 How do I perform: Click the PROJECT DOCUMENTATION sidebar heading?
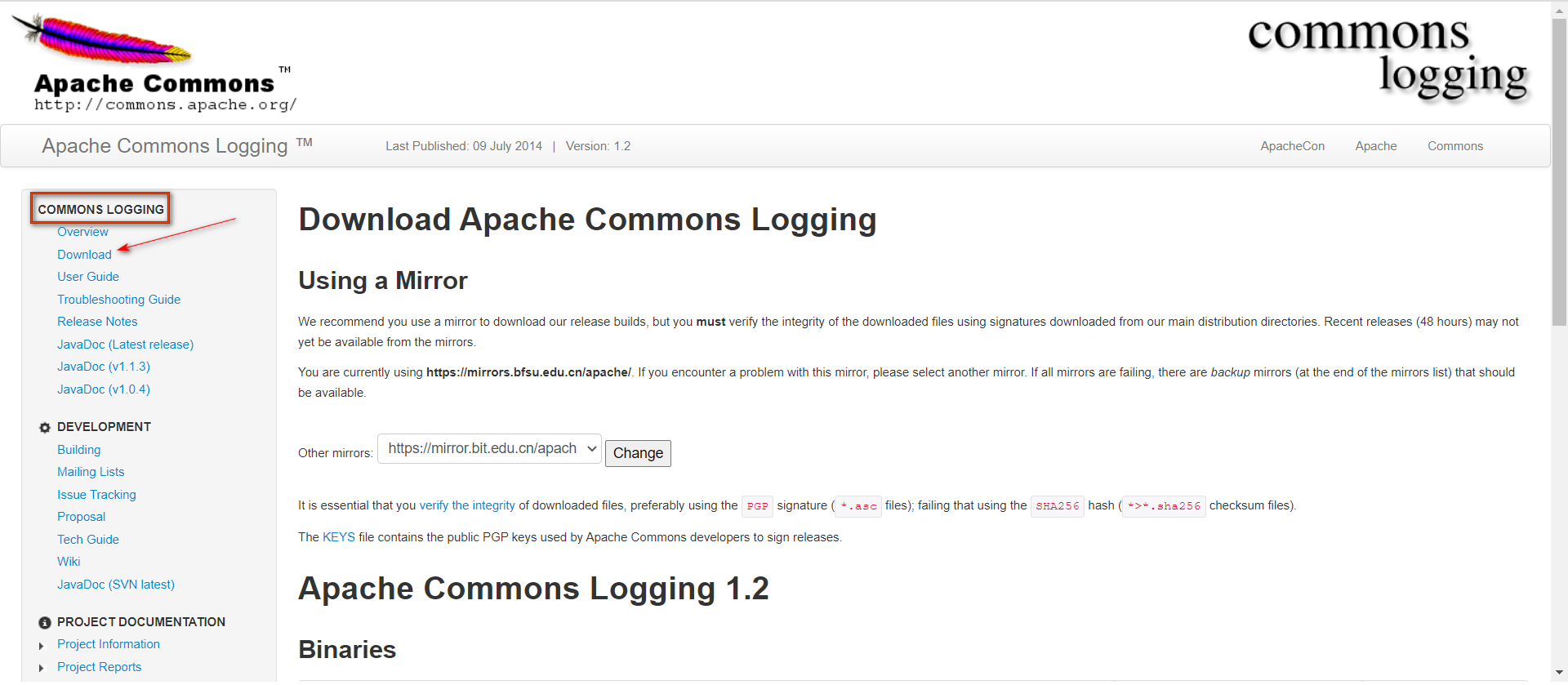point(141,622)
